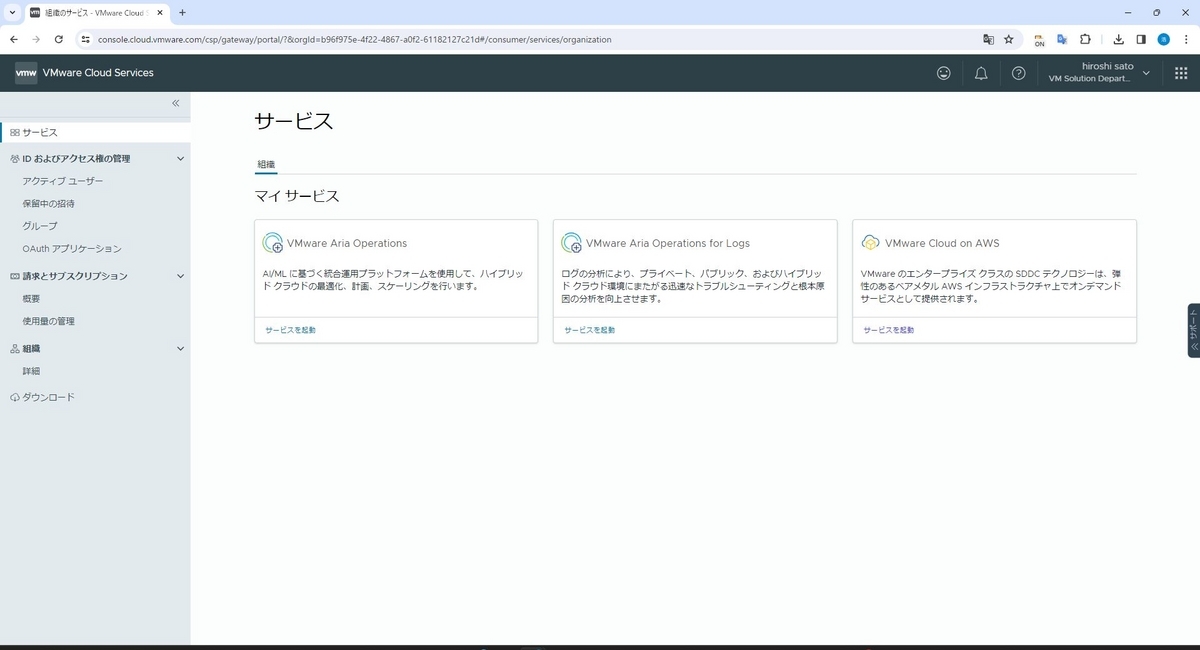Open 概要 under billing section
This screenshot has width=1200, height=650.
31,298
